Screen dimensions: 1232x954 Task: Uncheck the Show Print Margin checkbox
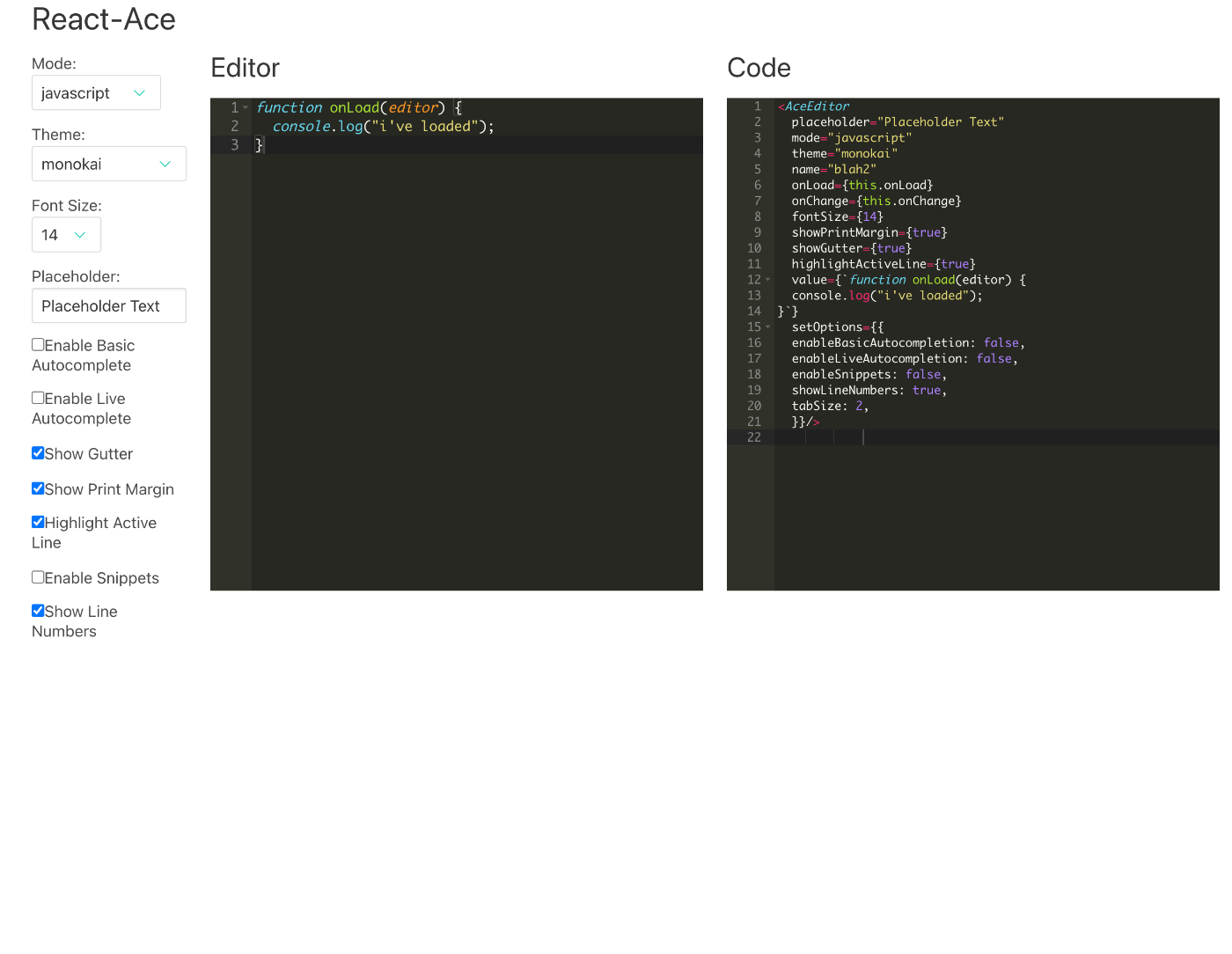click(x=38, y=488)
